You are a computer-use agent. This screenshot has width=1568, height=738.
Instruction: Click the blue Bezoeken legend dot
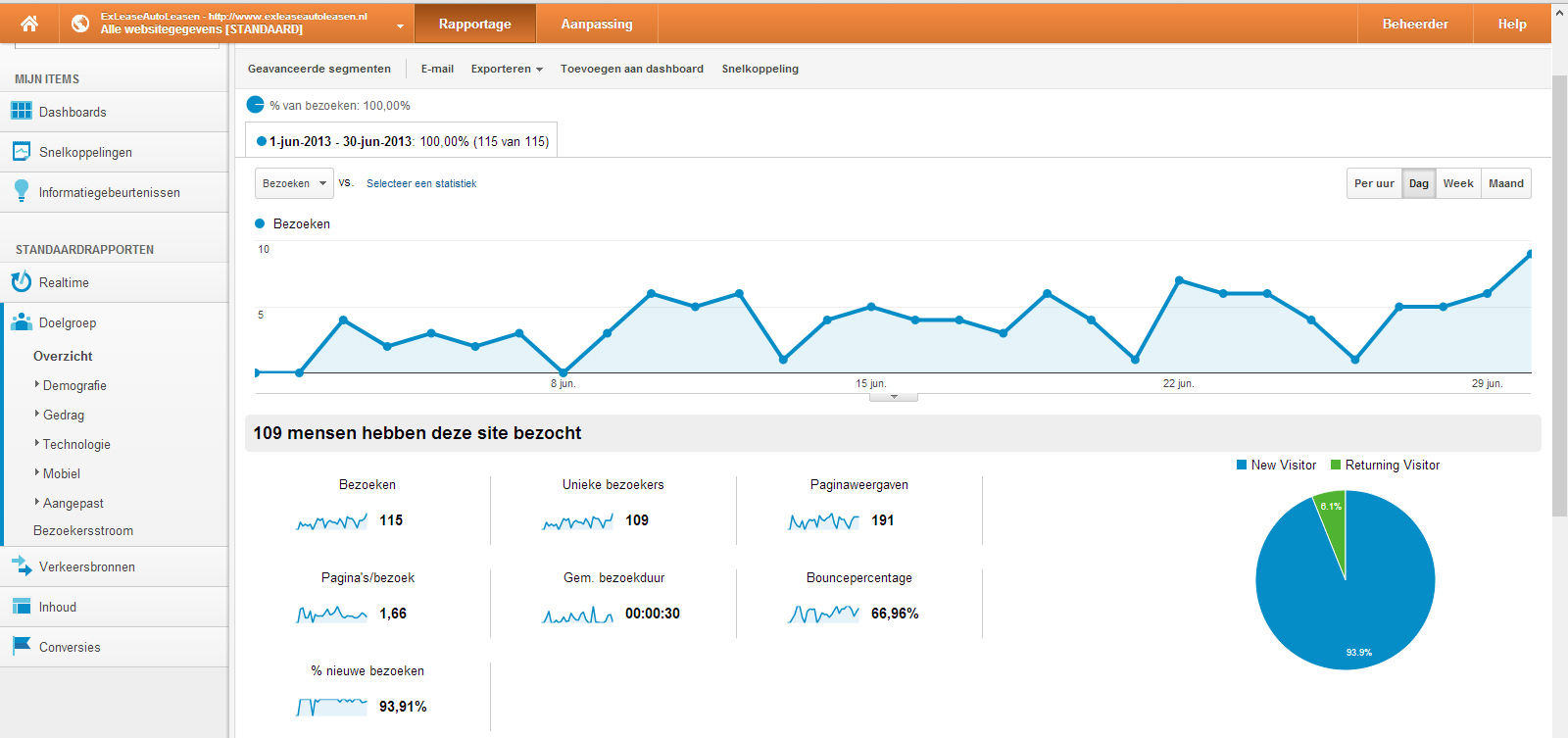[x=260, y=223]
